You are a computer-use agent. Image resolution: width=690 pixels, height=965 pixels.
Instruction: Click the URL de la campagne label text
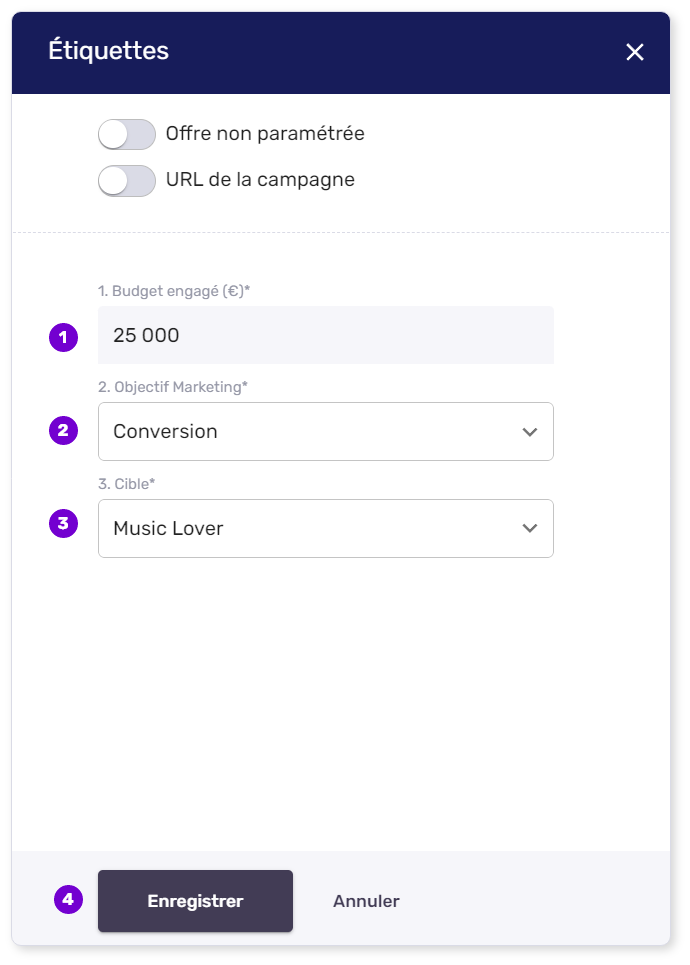260,181
